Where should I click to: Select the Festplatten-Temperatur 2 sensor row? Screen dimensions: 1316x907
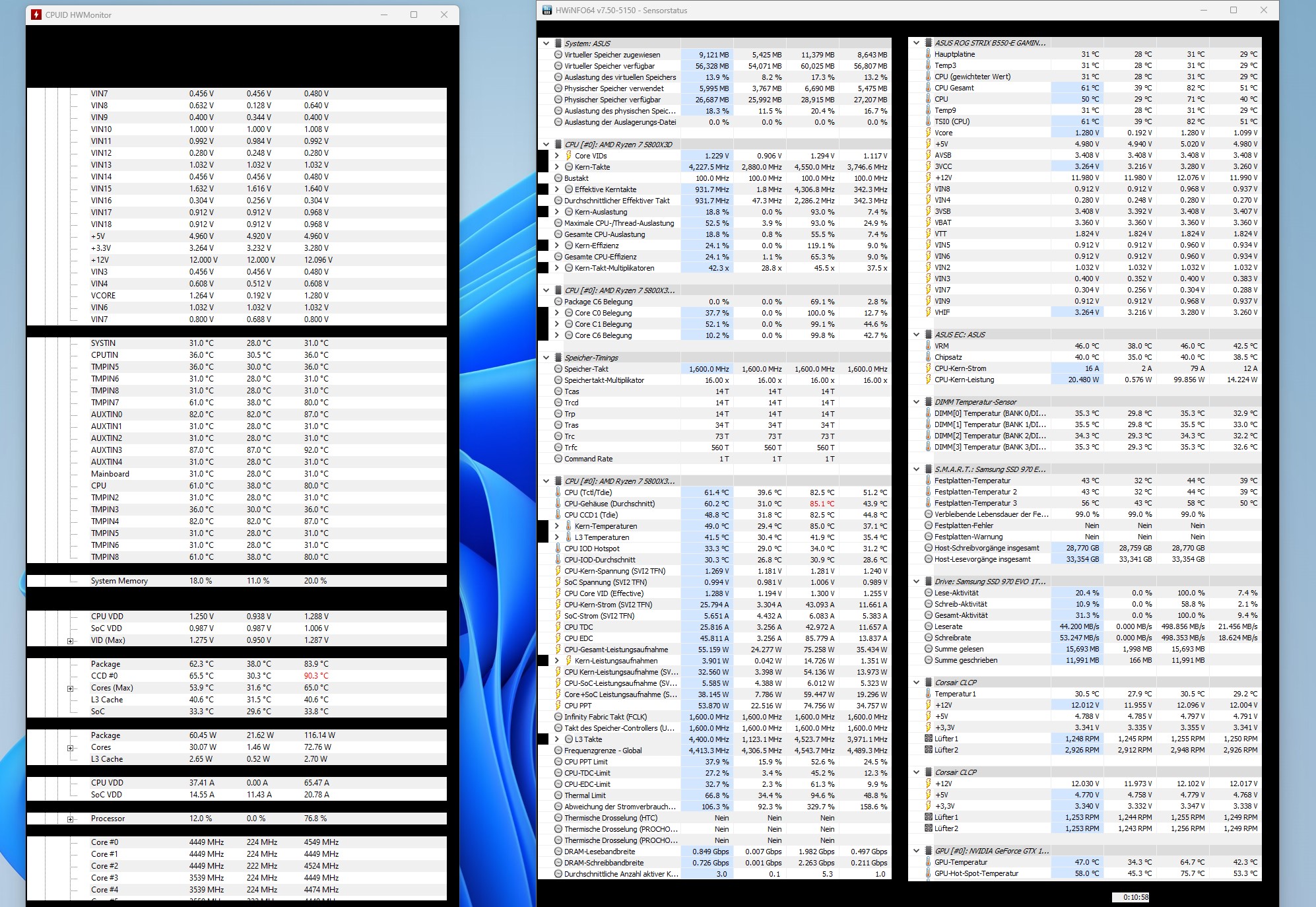(x=975, y=492)
